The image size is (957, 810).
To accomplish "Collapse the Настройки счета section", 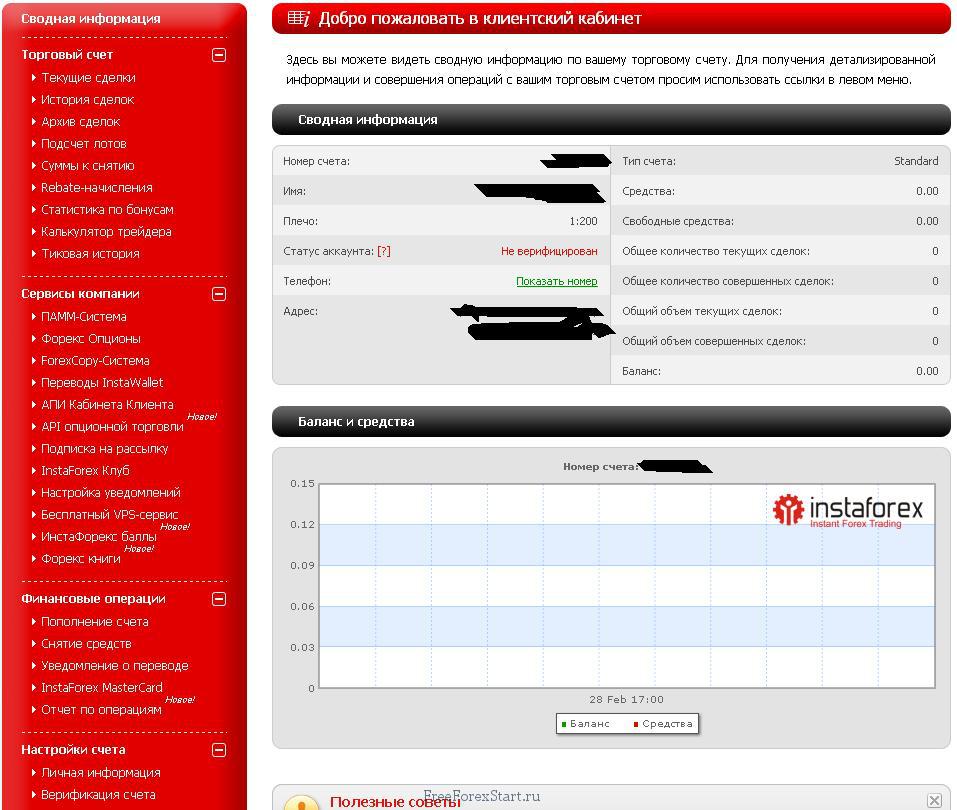I will 219,750.
